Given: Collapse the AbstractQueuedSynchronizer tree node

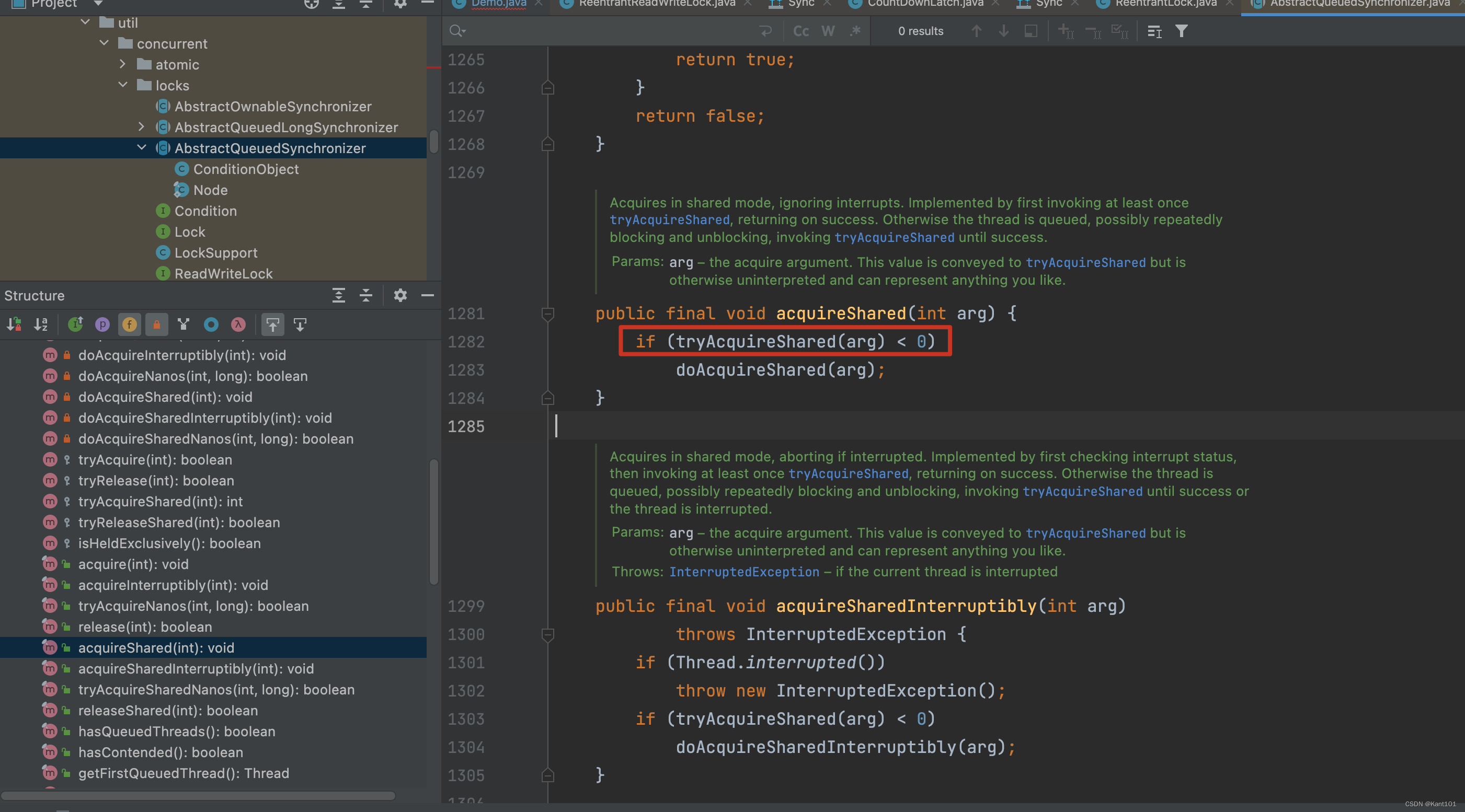Looking at the screenshot, I should (x=142, y=148).
